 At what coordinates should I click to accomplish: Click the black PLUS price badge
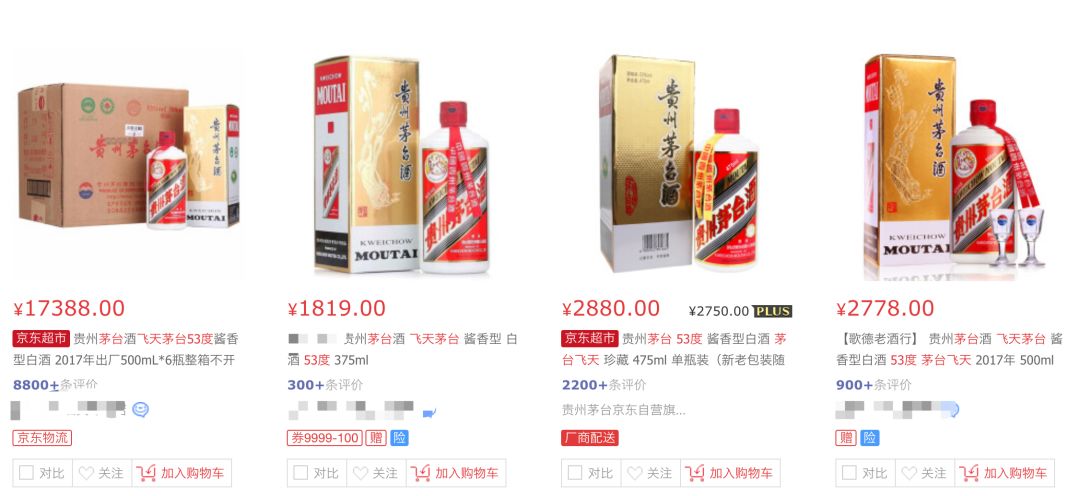(772, 311)
